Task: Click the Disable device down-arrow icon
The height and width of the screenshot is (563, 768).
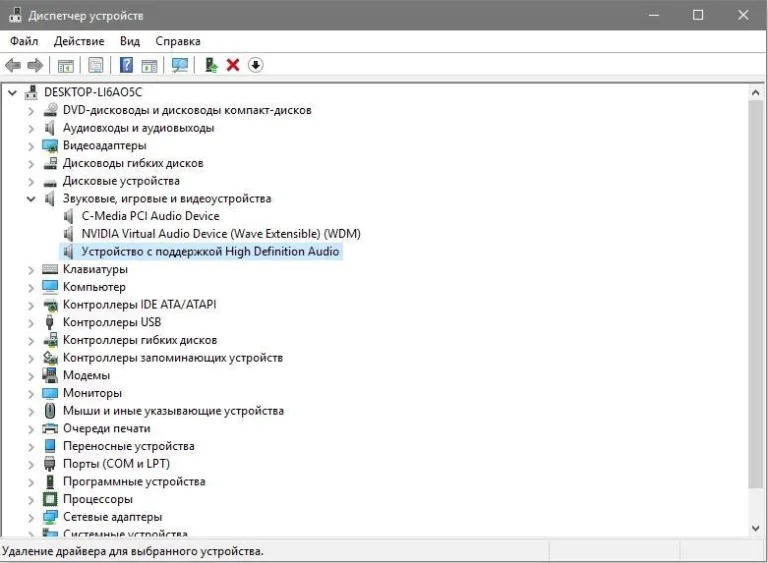Action: click(x=255, y=65)
